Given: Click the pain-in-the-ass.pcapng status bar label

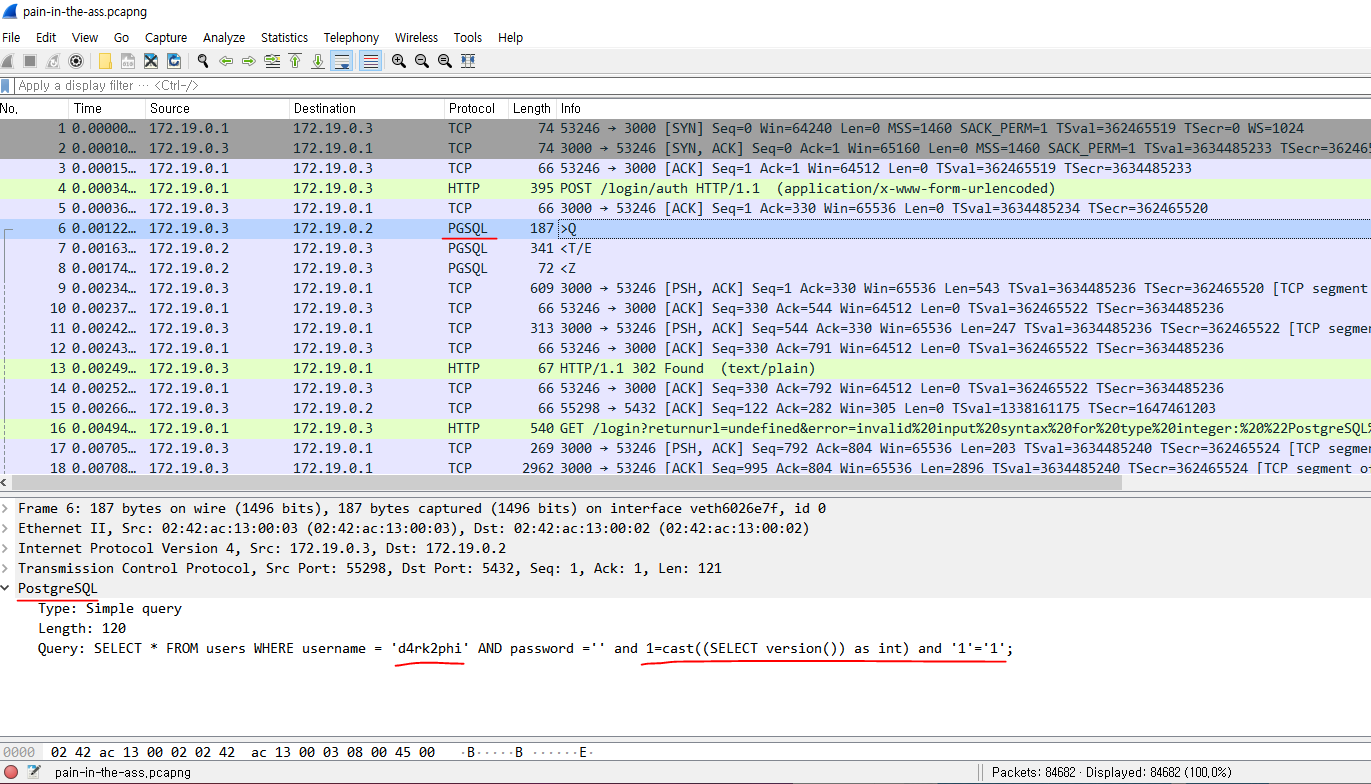Looking at the screenshot, I should 122,772.
